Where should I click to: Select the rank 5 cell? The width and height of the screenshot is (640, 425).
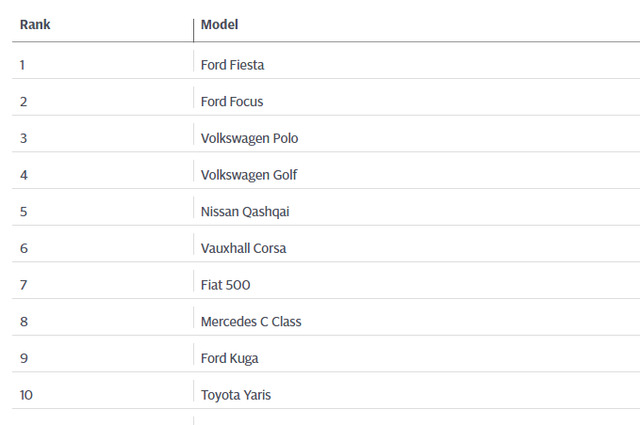click(x=23, y=212)
